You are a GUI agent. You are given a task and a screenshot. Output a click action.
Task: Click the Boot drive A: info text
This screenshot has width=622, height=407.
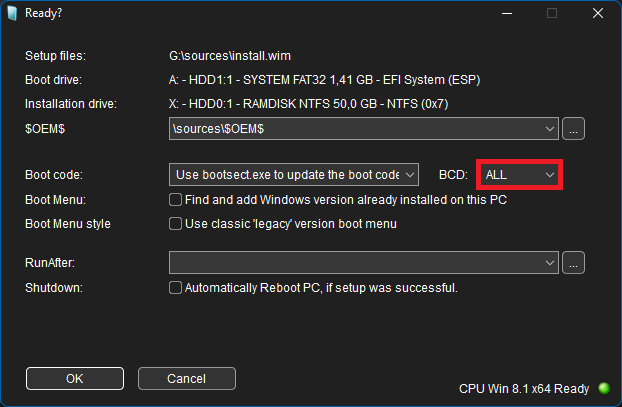point(324,80)
